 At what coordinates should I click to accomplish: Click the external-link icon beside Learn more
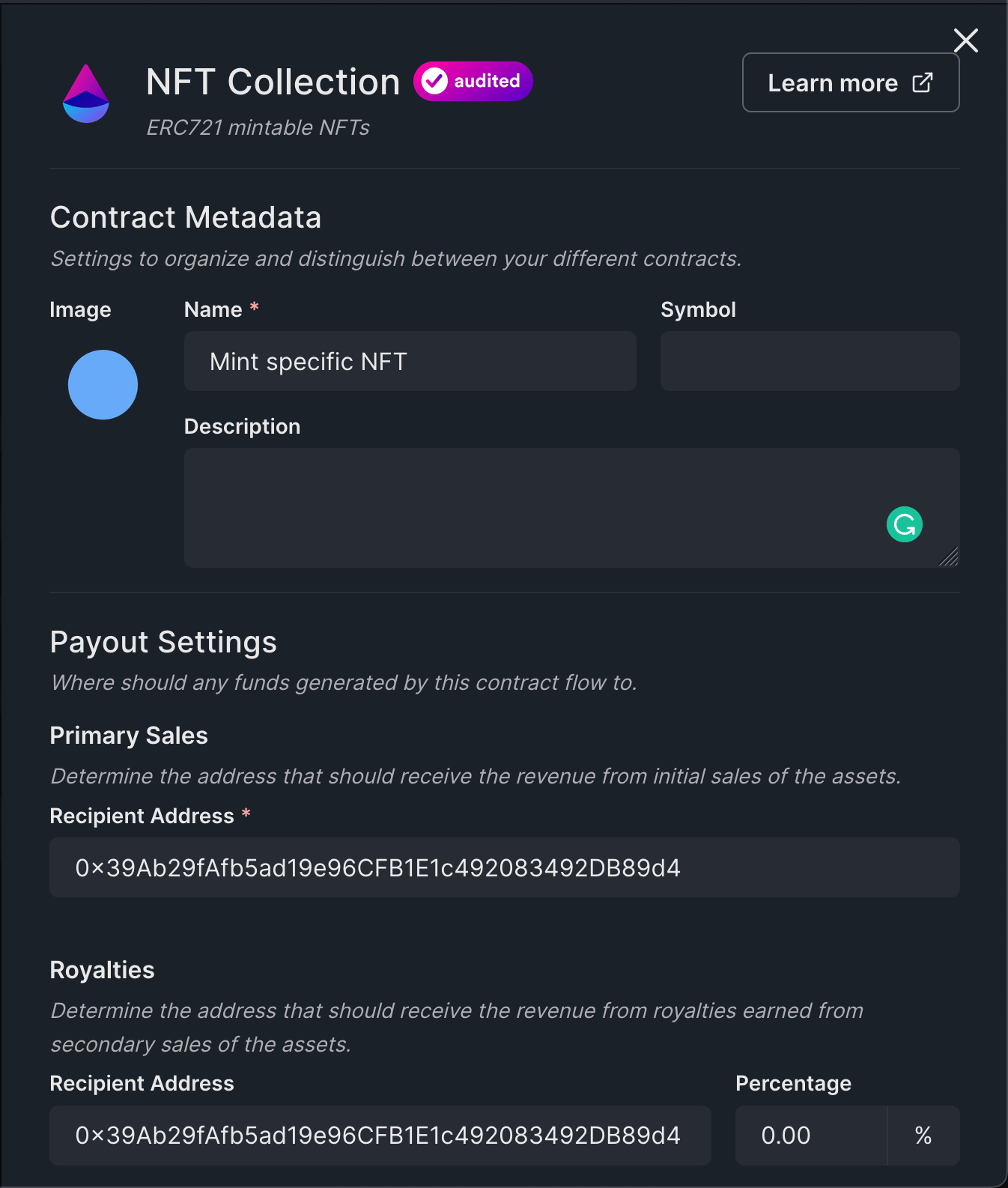pyautogui.click(x=922, y=82)
